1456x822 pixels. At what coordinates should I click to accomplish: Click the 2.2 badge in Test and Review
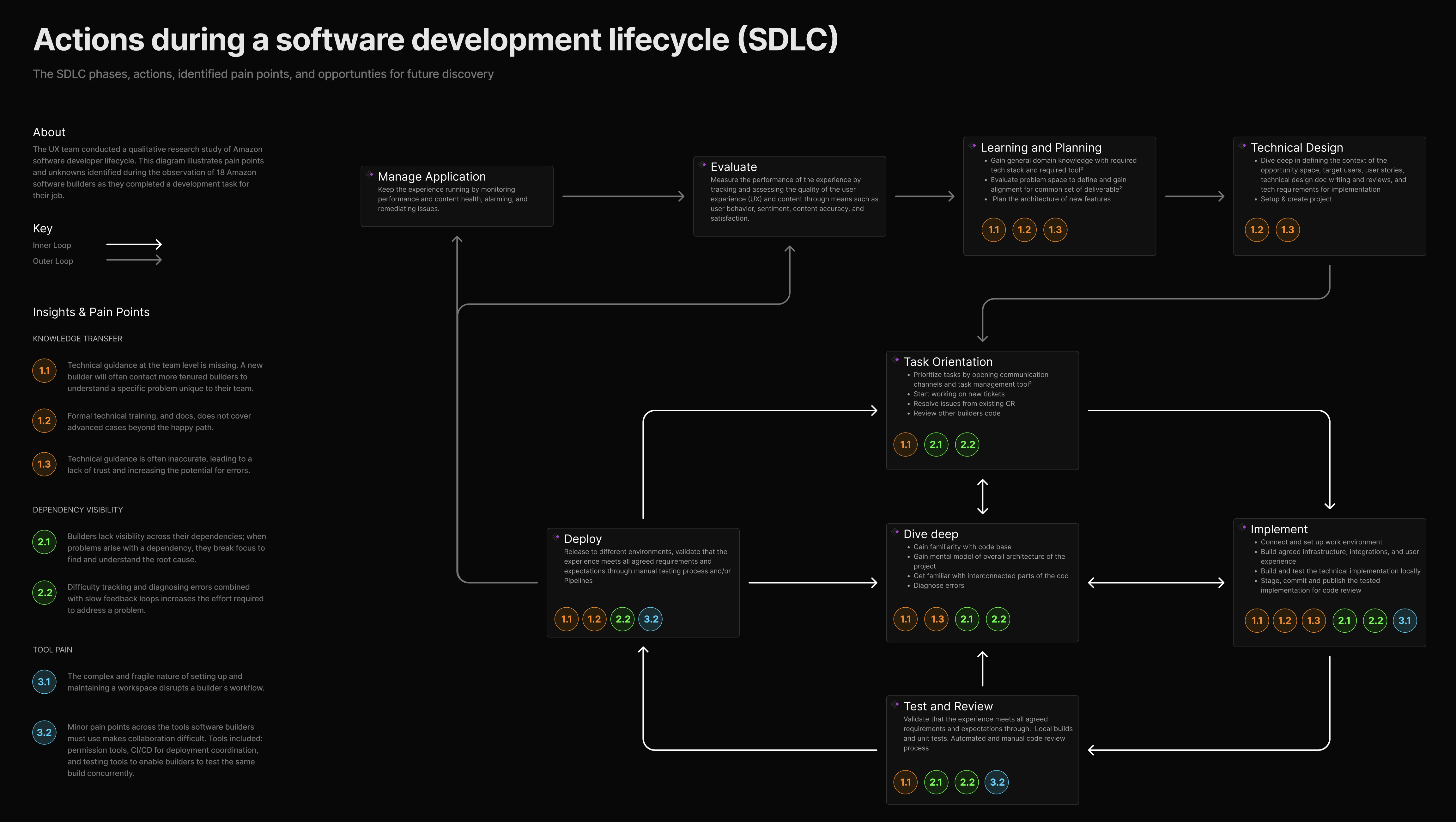point(967,782)
